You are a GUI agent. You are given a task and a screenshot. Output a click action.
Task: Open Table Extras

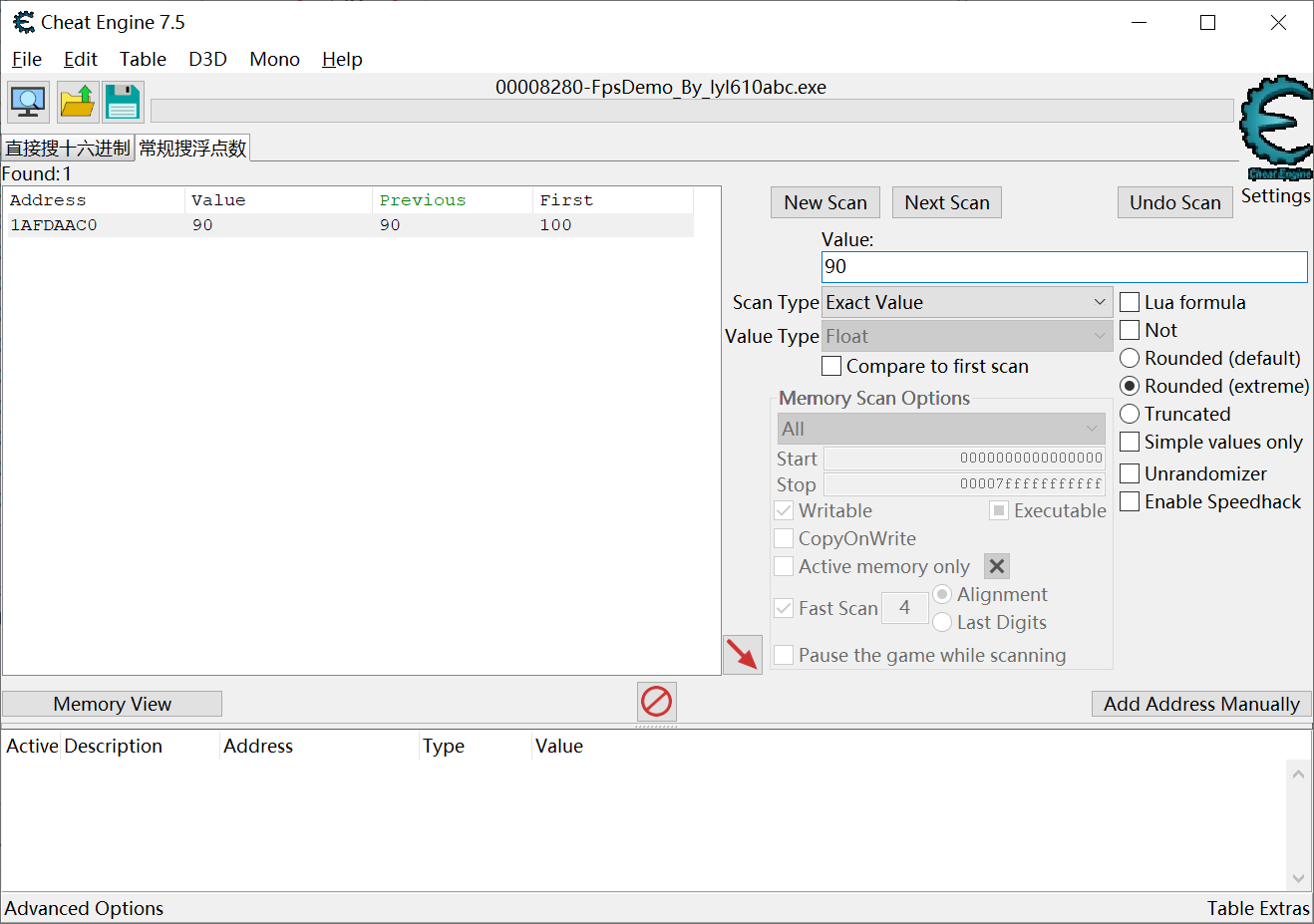tap(1258, 908)
